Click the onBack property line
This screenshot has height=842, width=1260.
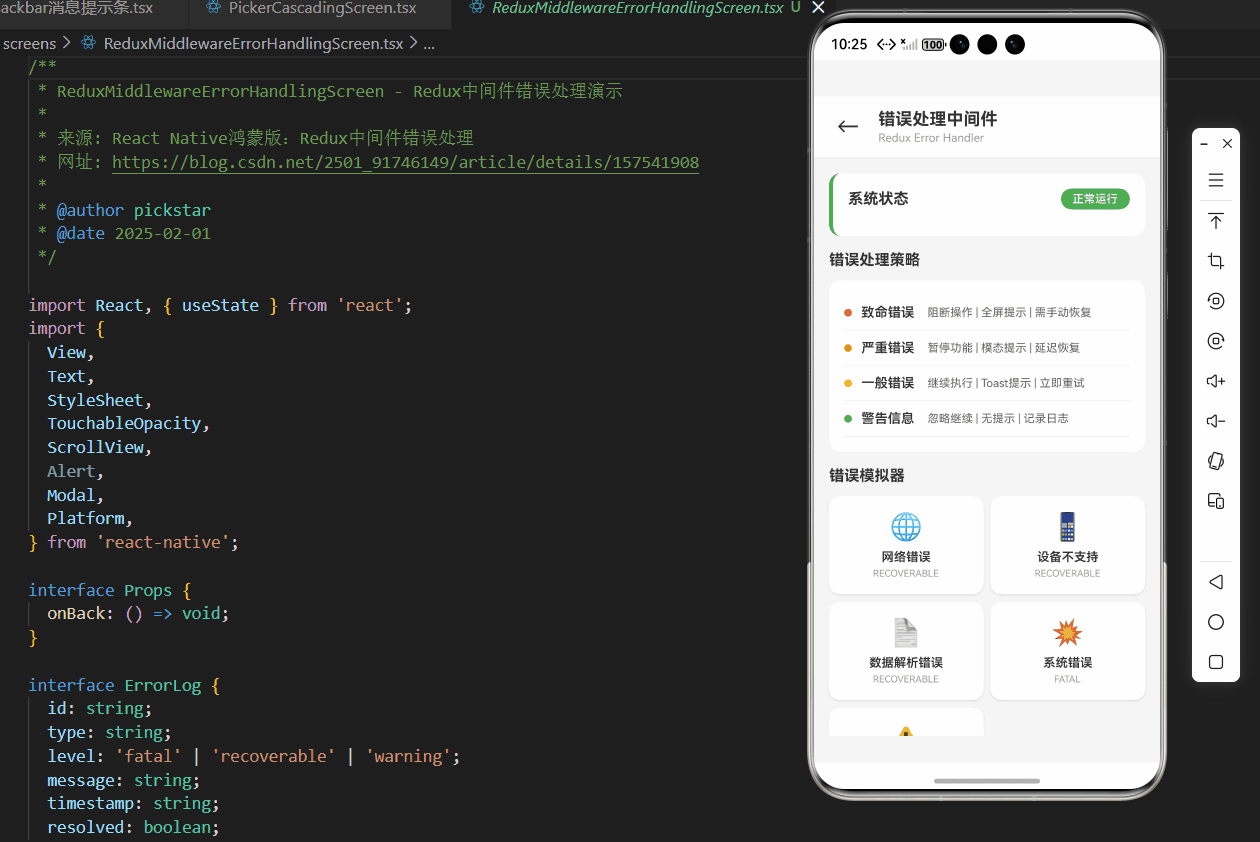[x=138, y=613]
